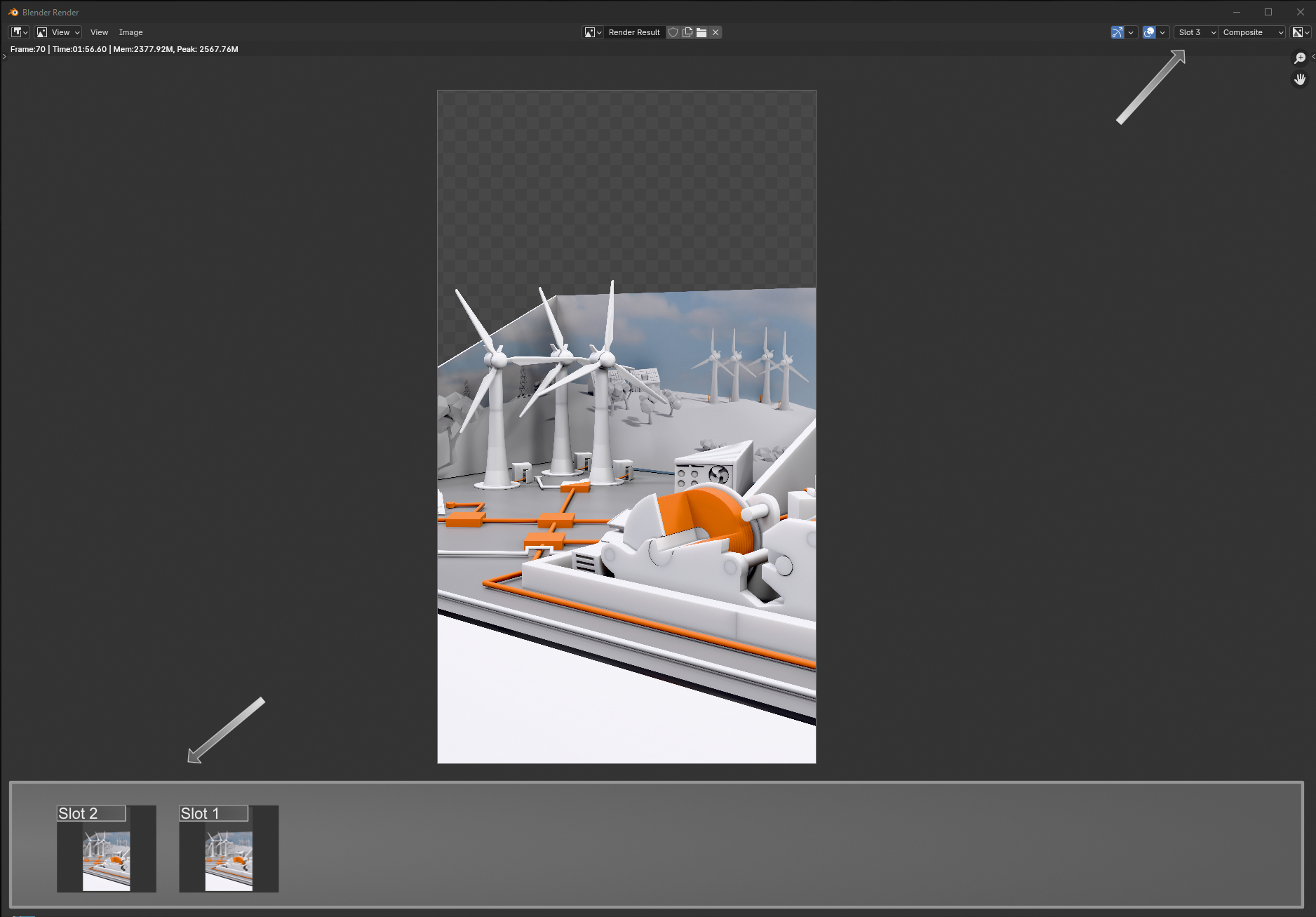The image size is (1316, 917).
Task: Open the Composite layer dropdown
Action: point(1252,32)
